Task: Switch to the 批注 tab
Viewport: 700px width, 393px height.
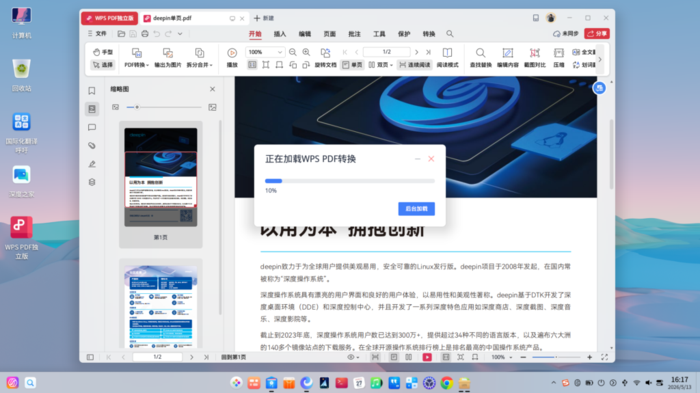Action: coord(354,34)
